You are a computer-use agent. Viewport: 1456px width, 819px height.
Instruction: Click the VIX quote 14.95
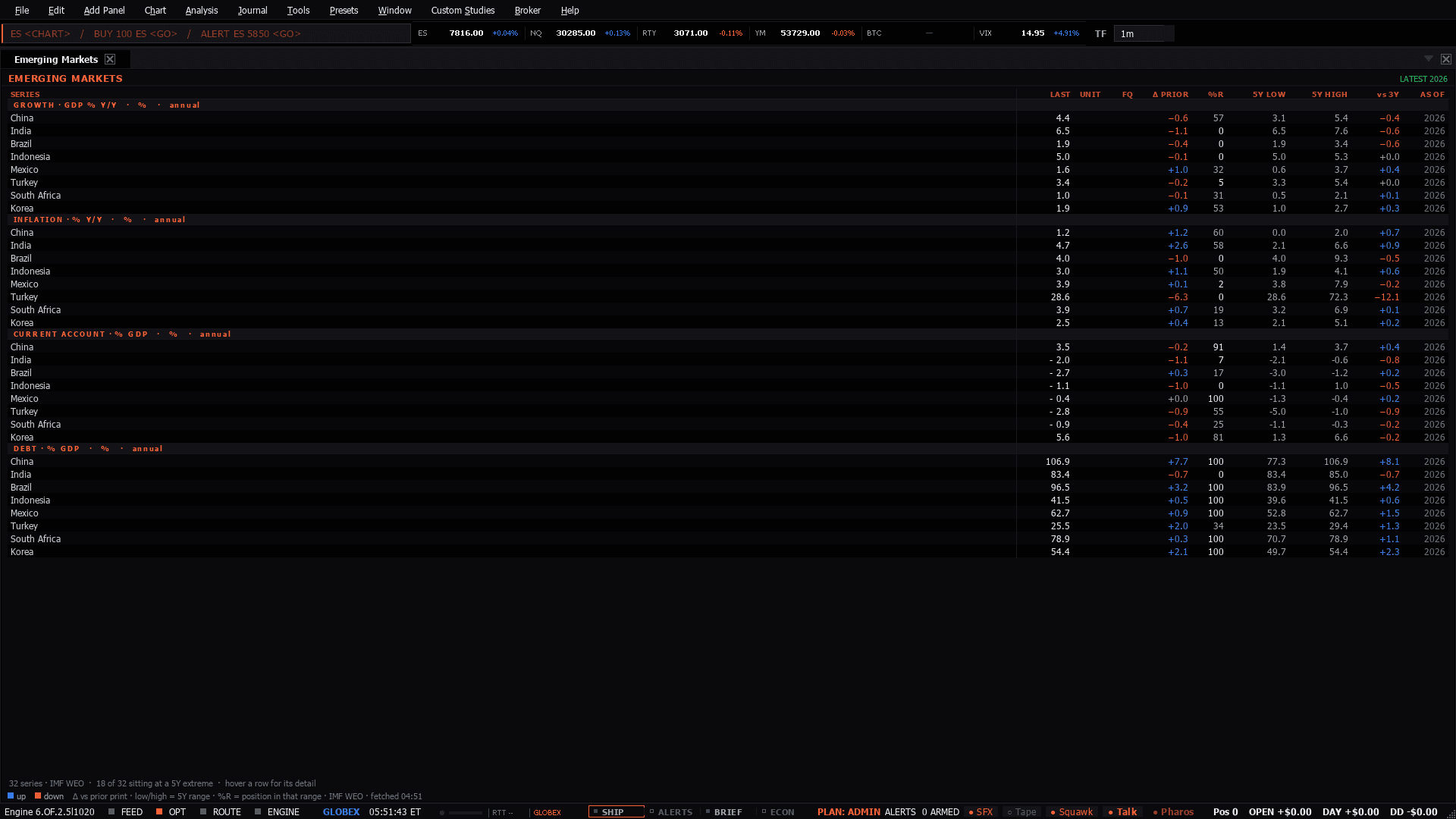pos(1032,33)
